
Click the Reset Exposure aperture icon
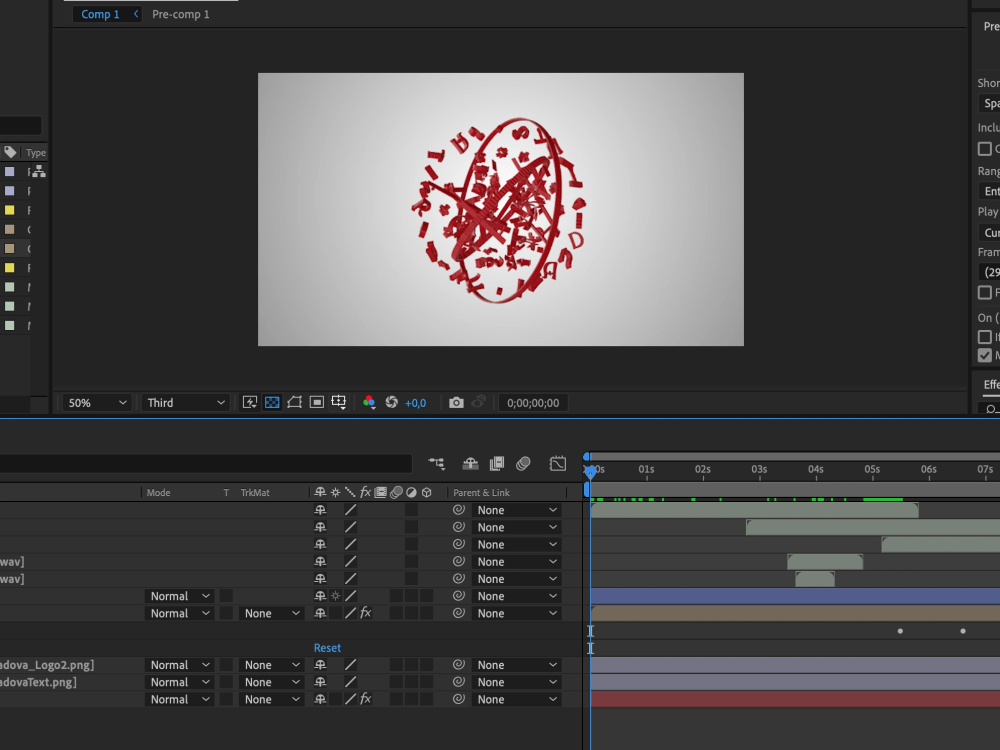(392, 402)
